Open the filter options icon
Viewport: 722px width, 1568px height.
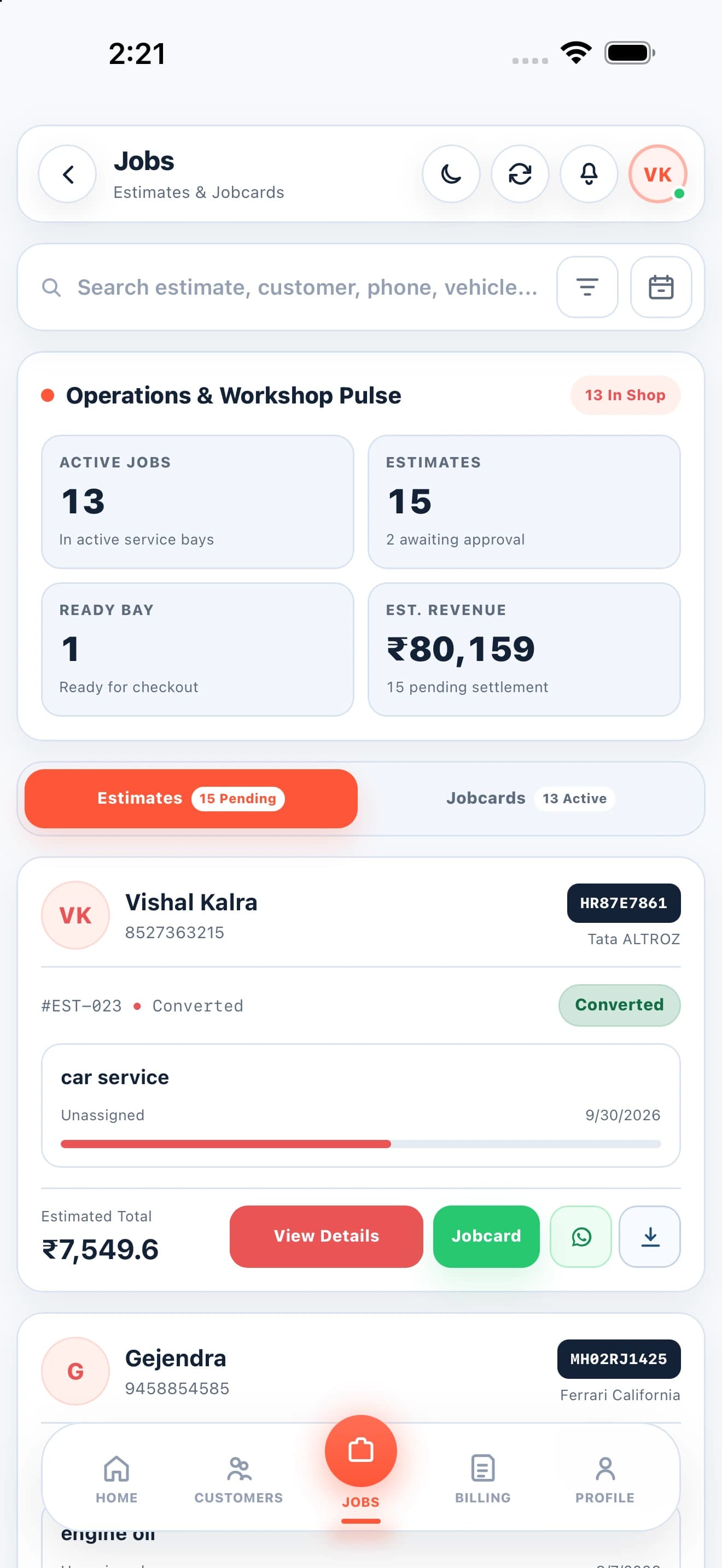(x=587, y=286)
